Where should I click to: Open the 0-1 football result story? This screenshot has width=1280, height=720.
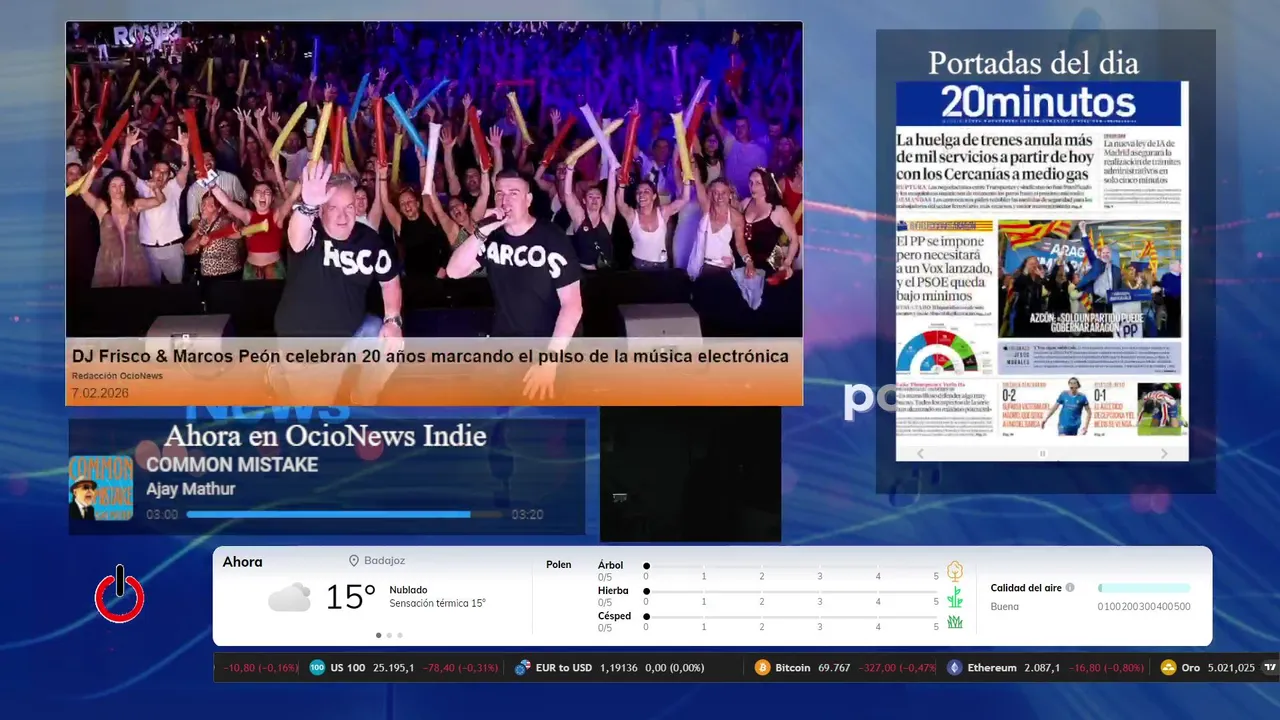coord(1138,408)
